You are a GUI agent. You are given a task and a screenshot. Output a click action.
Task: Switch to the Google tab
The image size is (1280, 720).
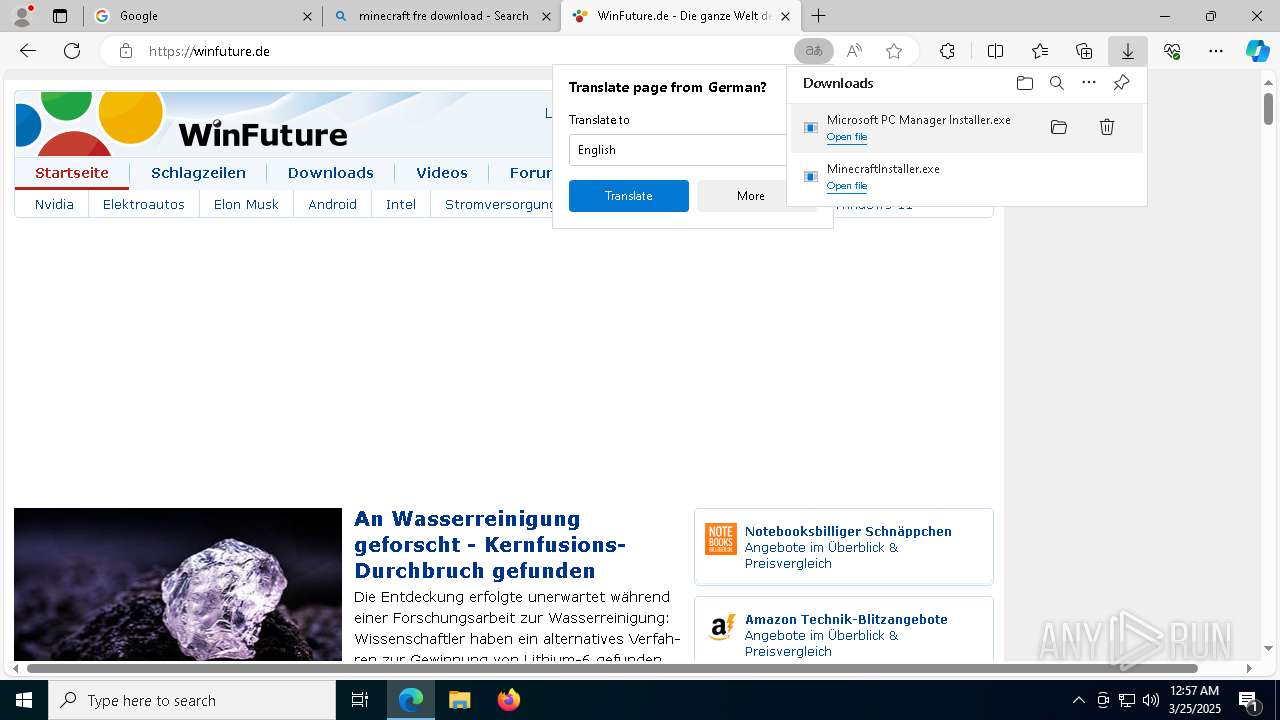(x=203, y=16)
